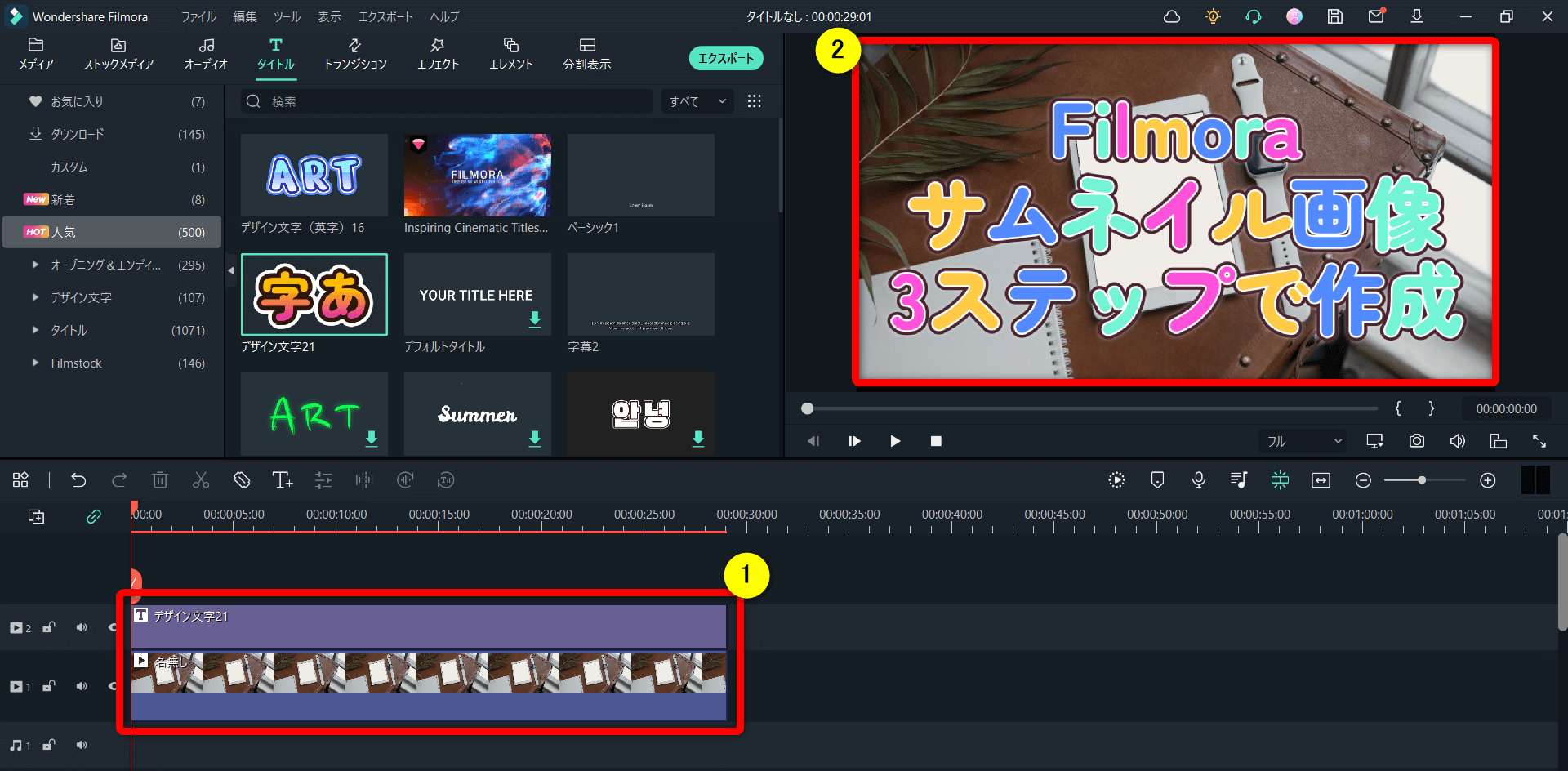Toggle auto ripple link icon
1568x771 pixels.
pyautogui.click(x=94, y=516)
